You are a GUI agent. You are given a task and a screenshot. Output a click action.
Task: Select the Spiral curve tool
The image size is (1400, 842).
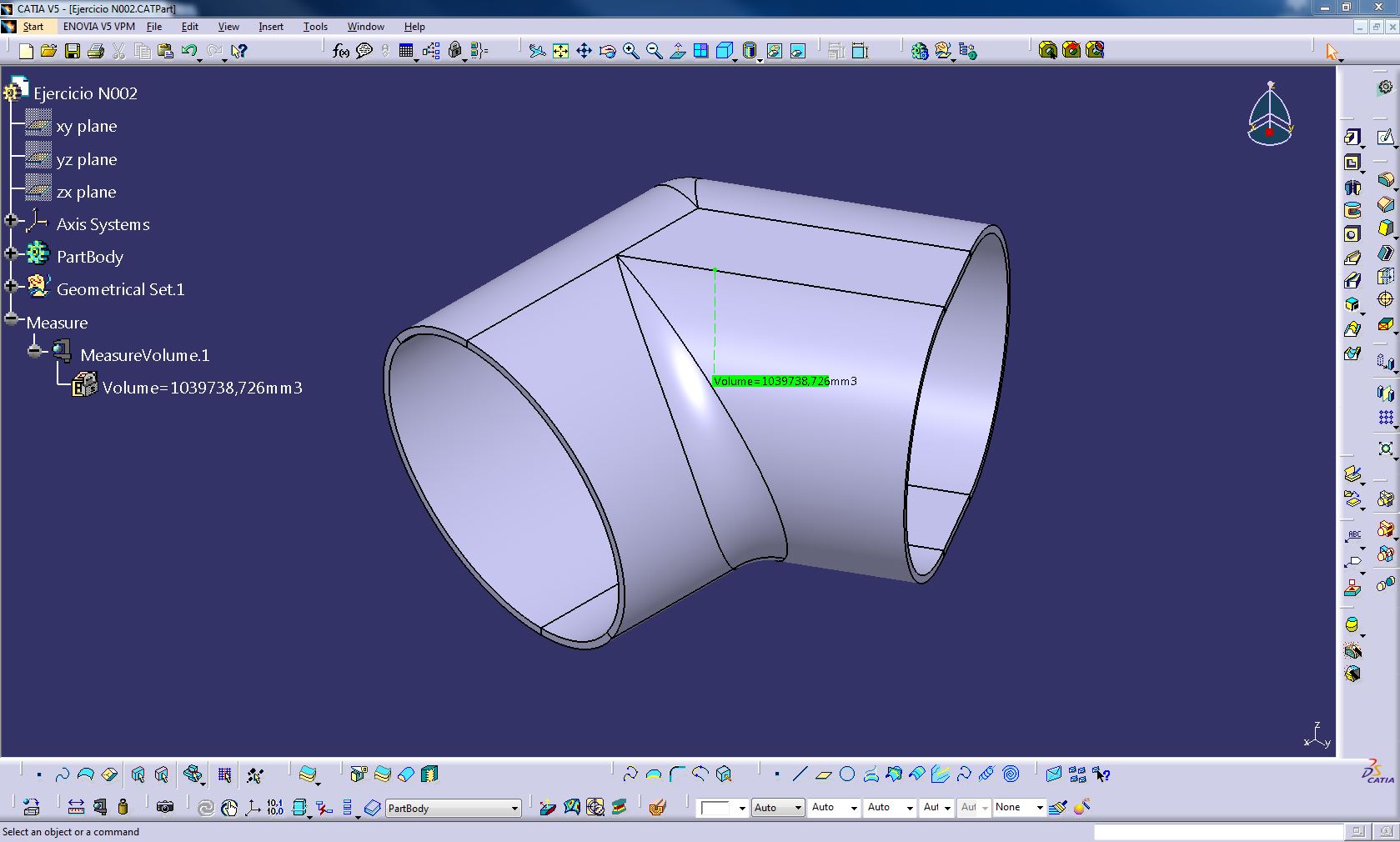coord(1011,774)
